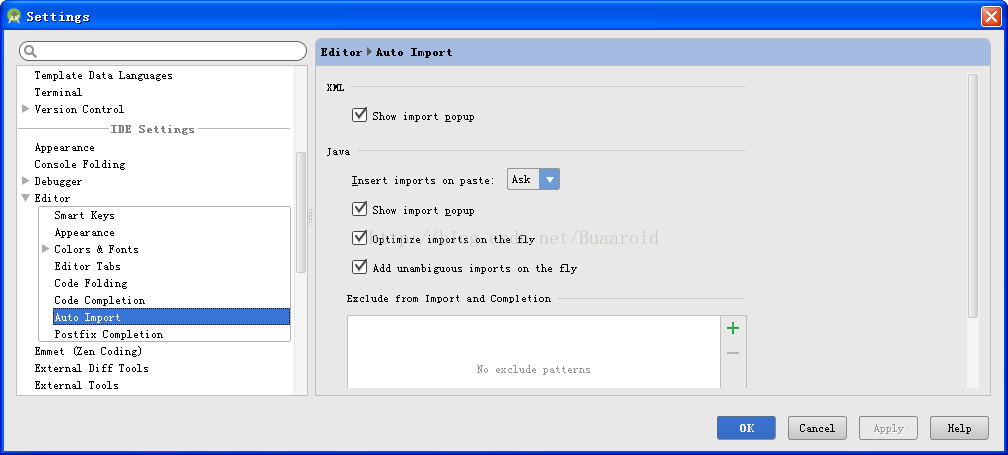The image size is (1008, 455).
Task: Uncheck Add unambiguous imports on the fly
Action: coord(360,268)
